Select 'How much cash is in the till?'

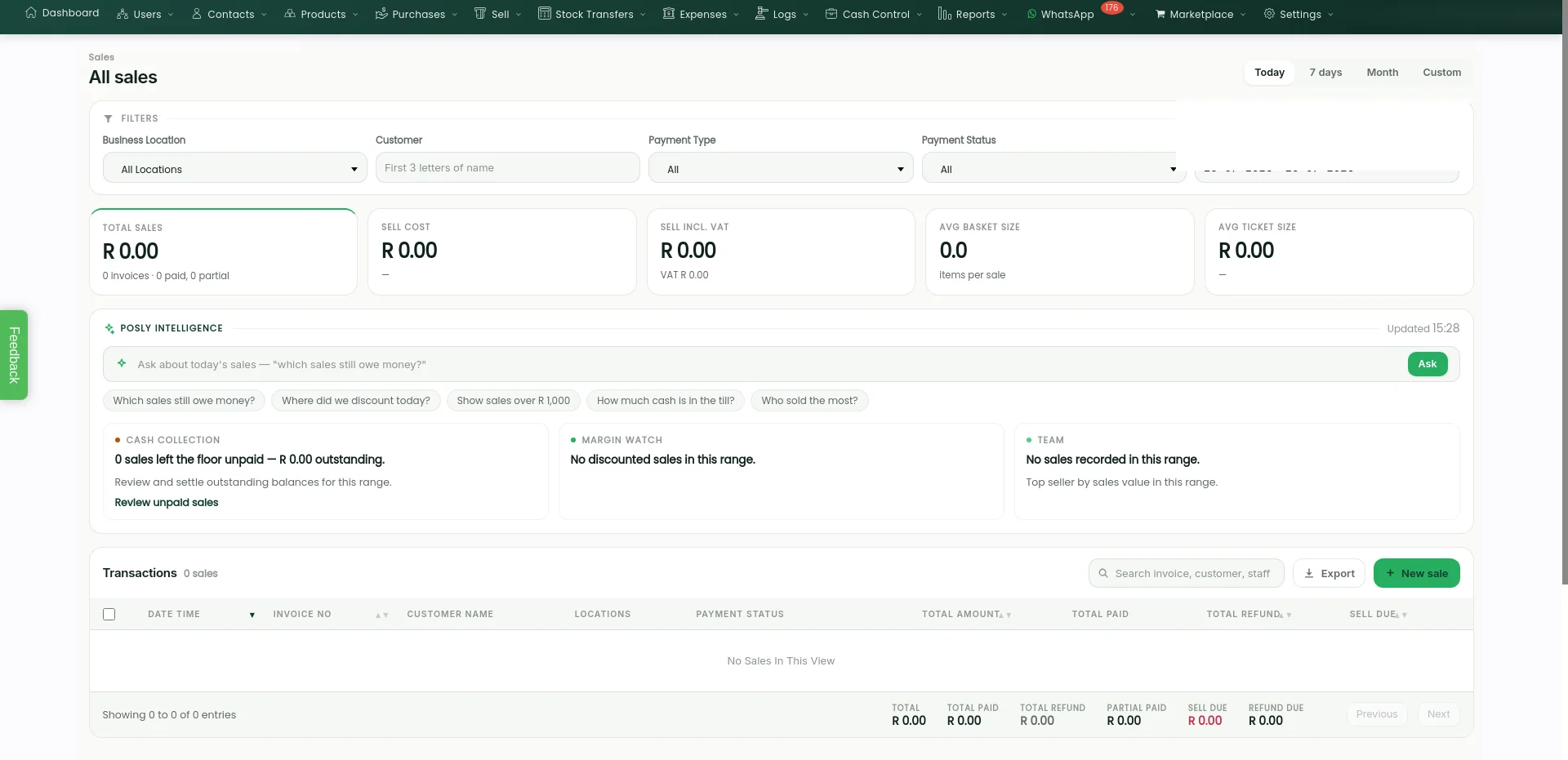666,400
